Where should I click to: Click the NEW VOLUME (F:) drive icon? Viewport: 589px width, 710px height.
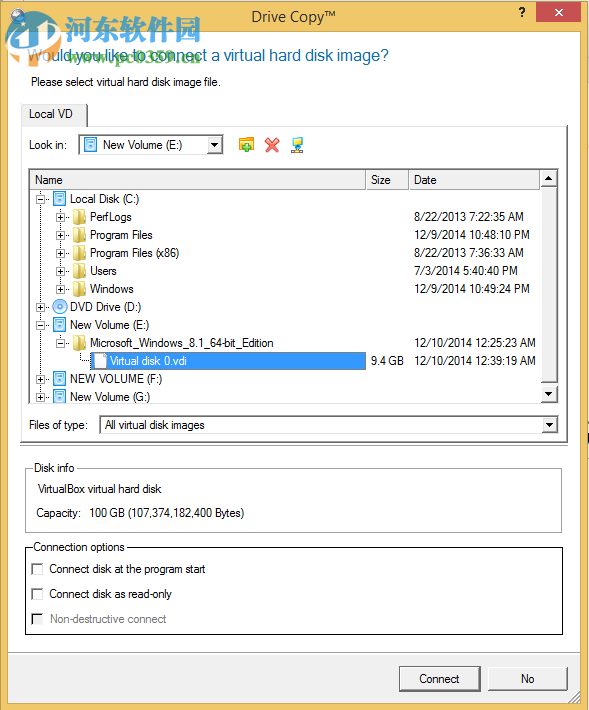click(59, 379)
